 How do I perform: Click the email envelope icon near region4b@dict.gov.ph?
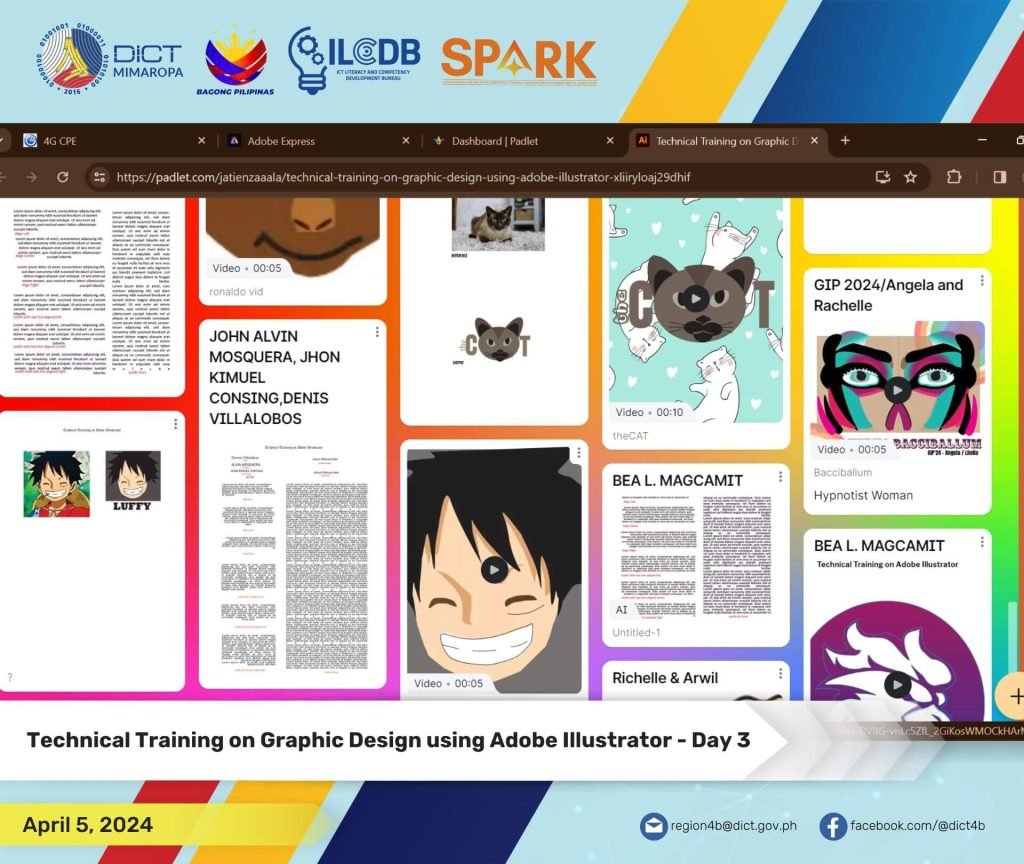tap(654, 826)
